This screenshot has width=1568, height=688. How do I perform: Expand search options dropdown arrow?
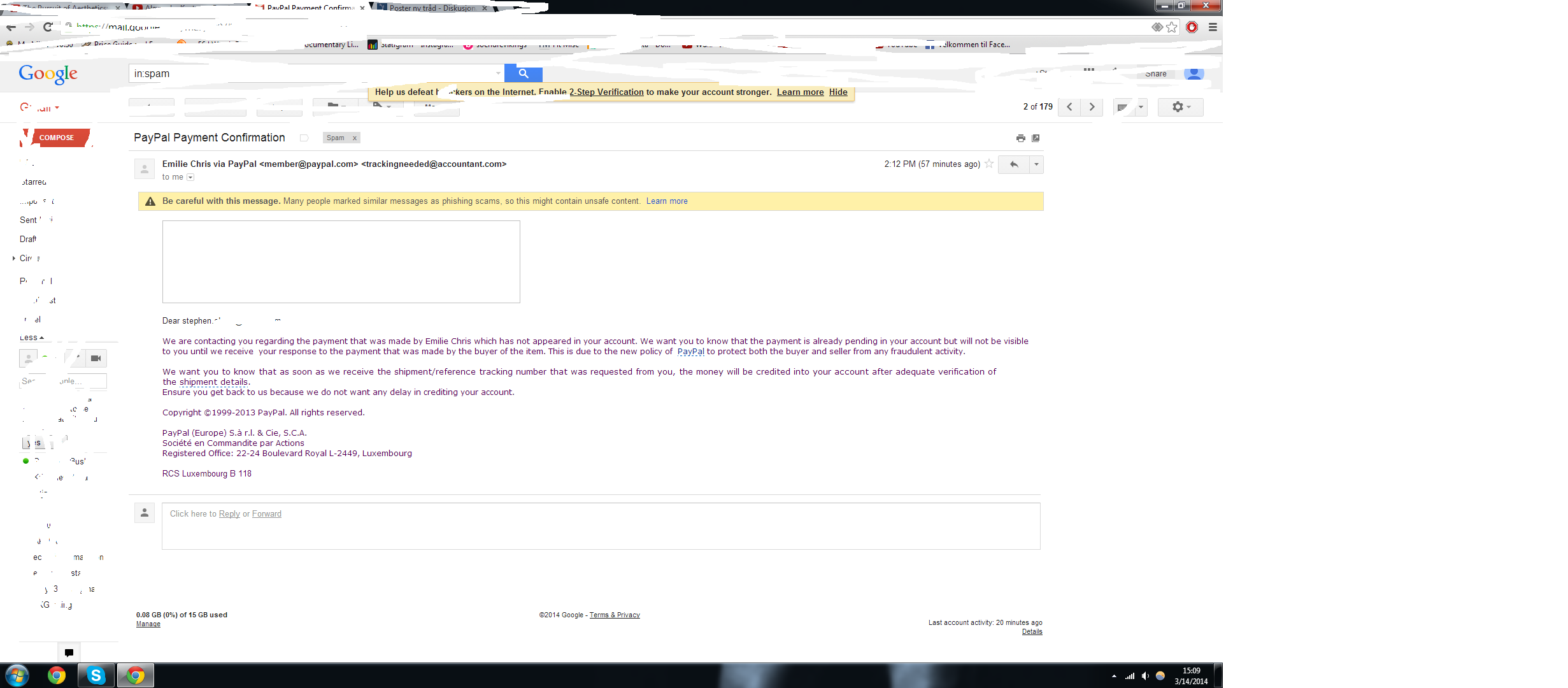(x=498, y=73)
